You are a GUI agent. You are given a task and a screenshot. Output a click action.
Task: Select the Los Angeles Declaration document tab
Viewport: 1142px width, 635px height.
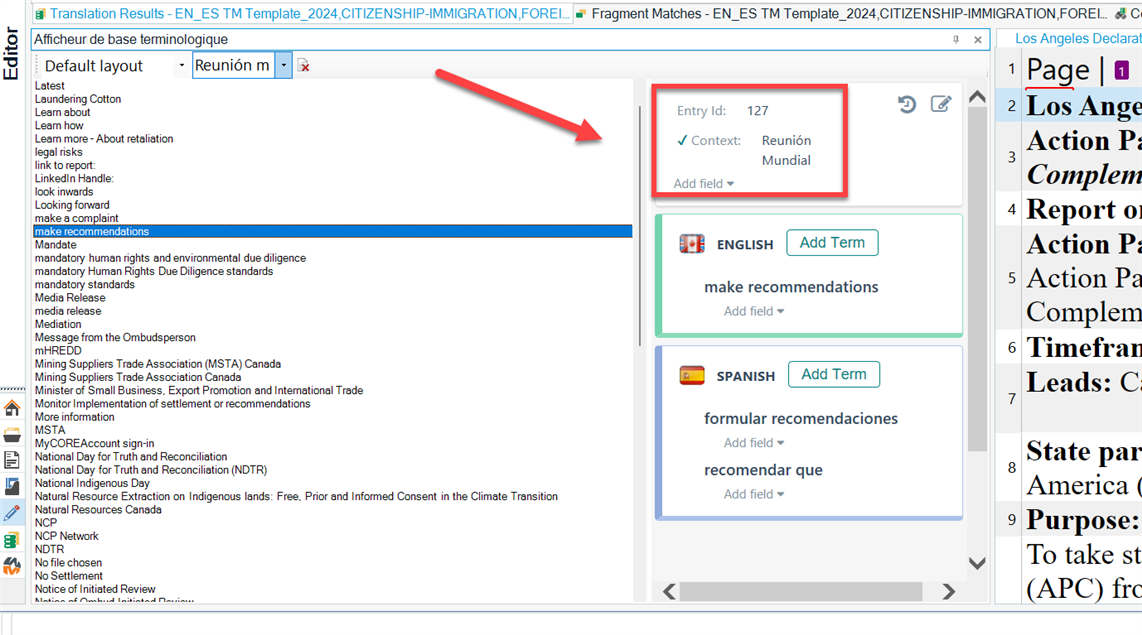pos(1078,39)
